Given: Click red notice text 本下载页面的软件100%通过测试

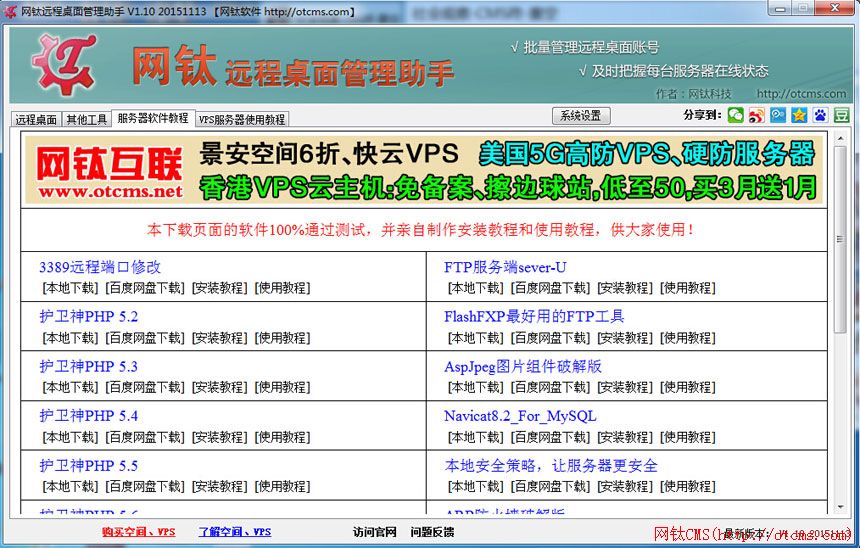Looking at the screenshot, I should (420, 229).
